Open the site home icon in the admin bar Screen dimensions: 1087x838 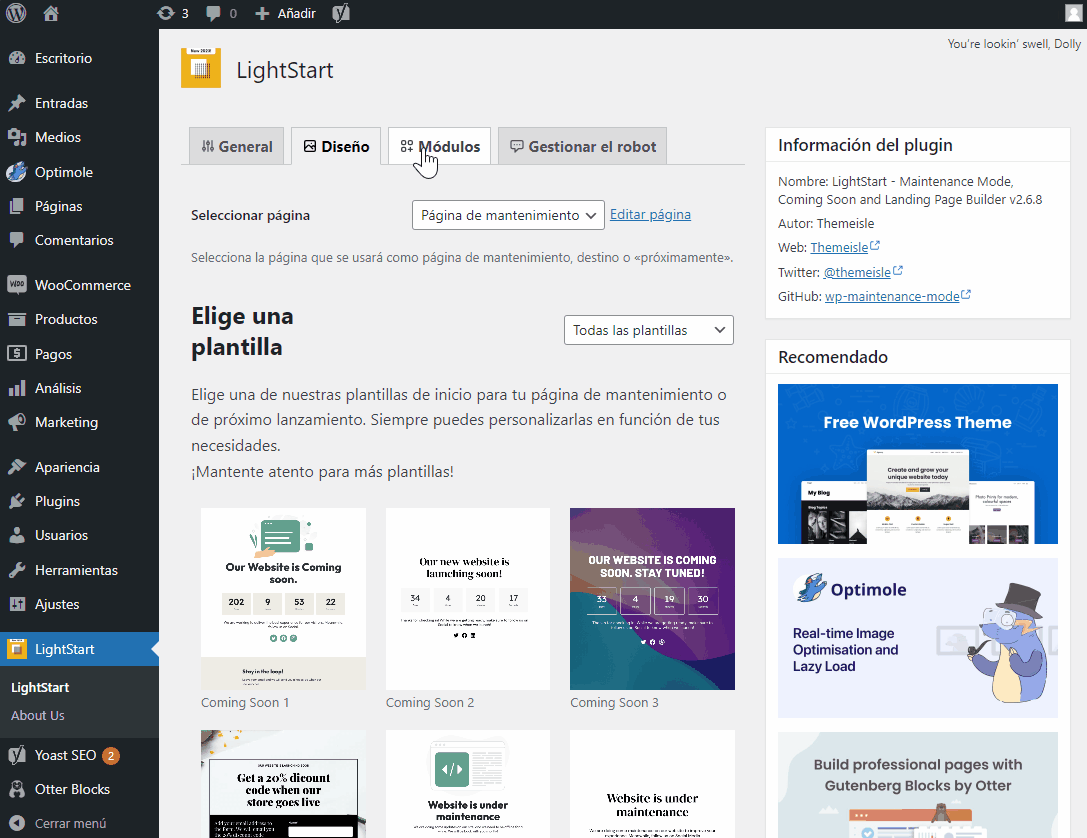pos(51,13)
